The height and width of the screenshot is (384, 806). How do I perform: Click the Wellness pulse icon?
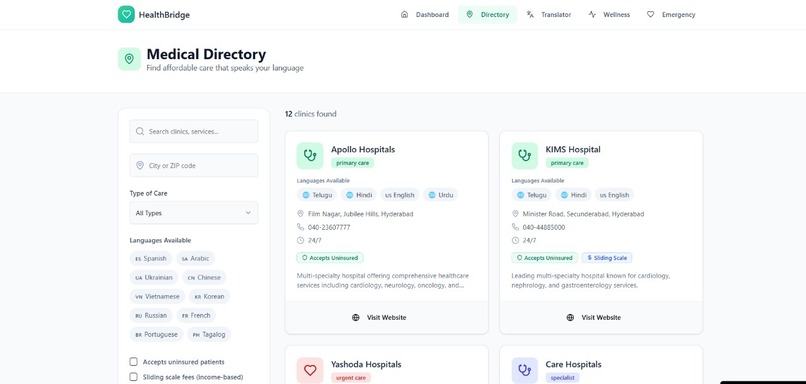(x=592, y=14)
